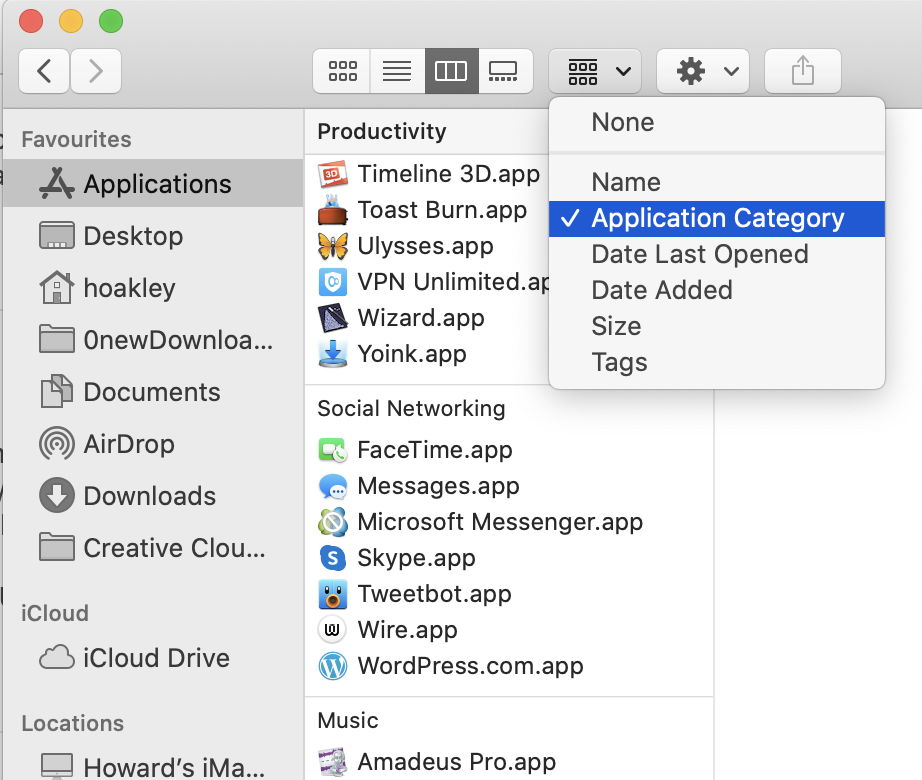Select Skype.app in the list

(416, 558)
